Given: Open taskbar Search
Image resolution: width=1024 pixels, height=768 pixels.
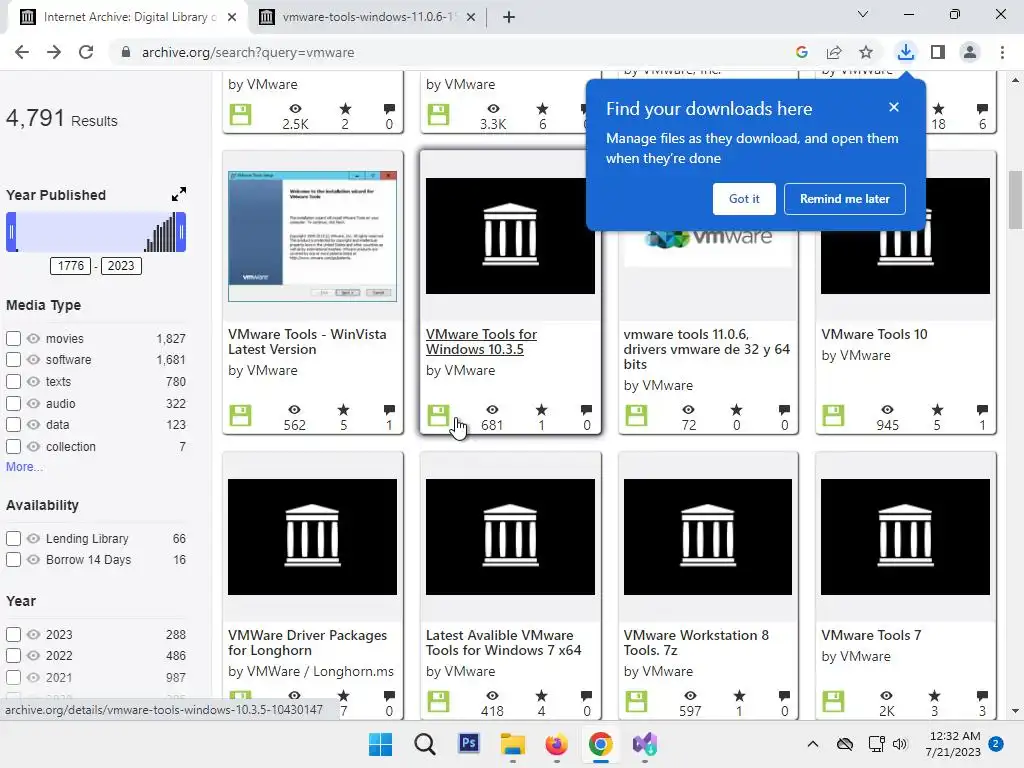Looking at the screenshot, I should 424,744.
